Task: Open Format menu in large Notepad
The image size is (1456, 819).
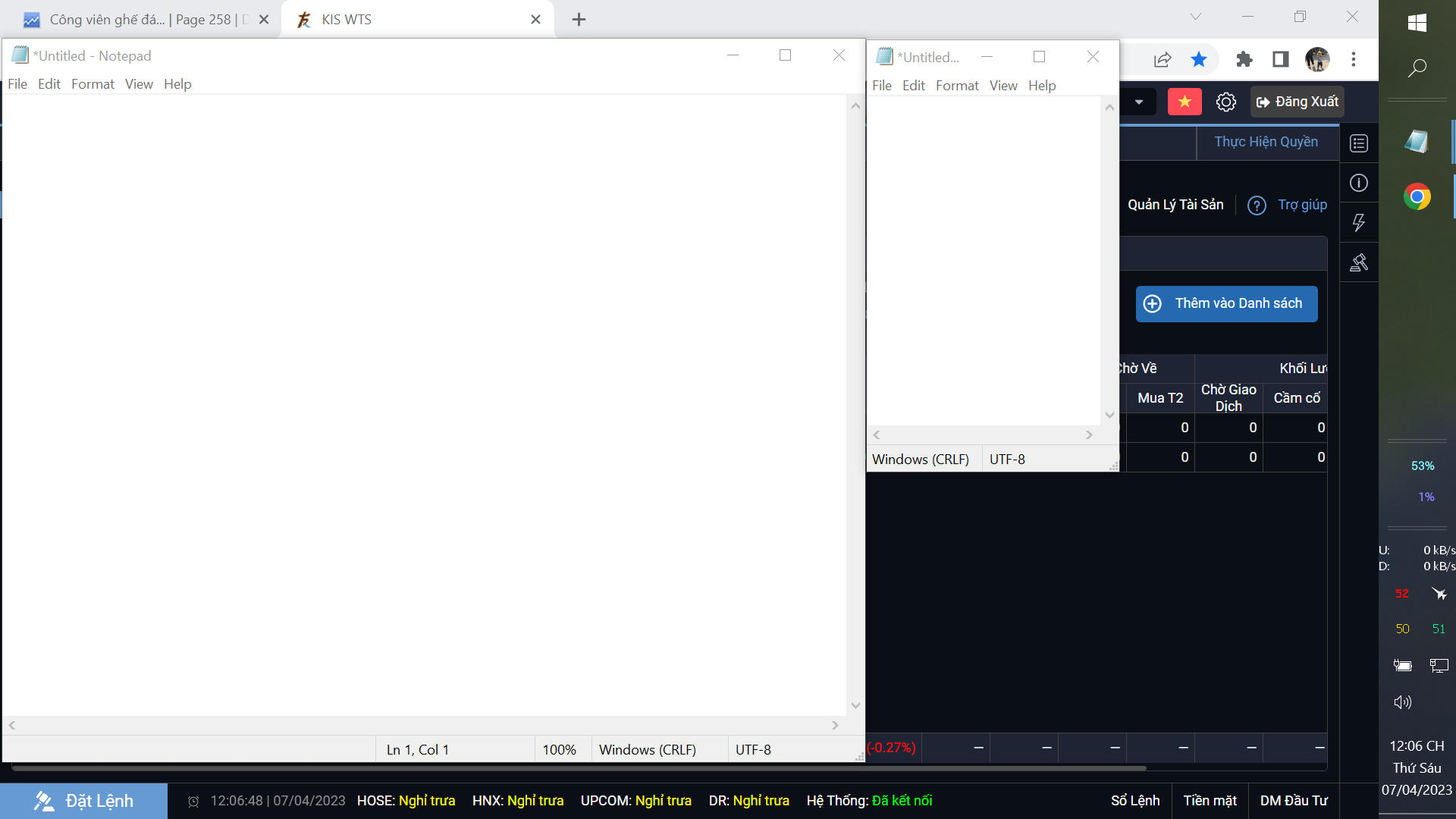Action: coord(93,84)
